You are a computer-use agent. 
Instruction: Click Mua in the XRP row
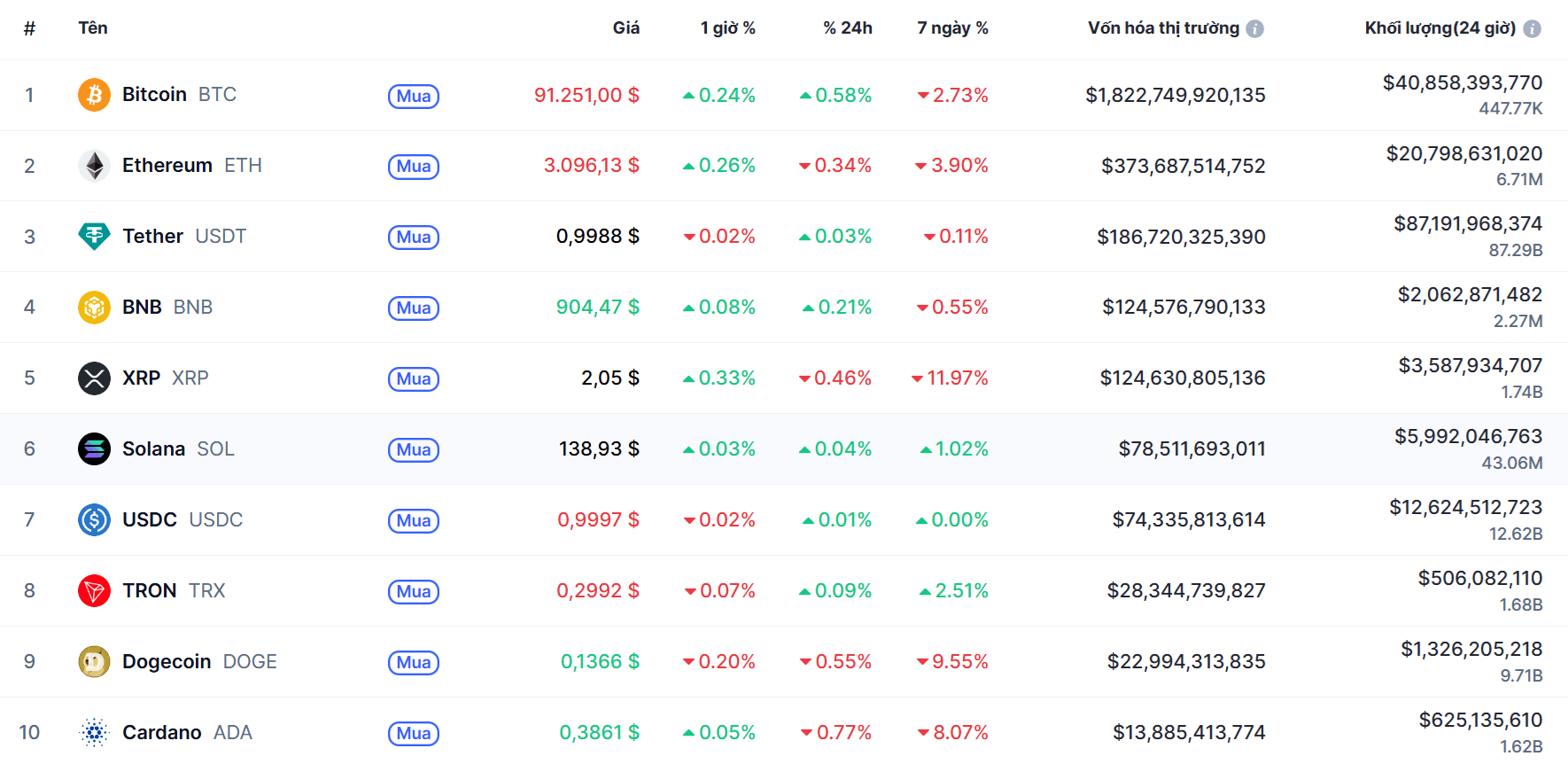tap(414, 379)
